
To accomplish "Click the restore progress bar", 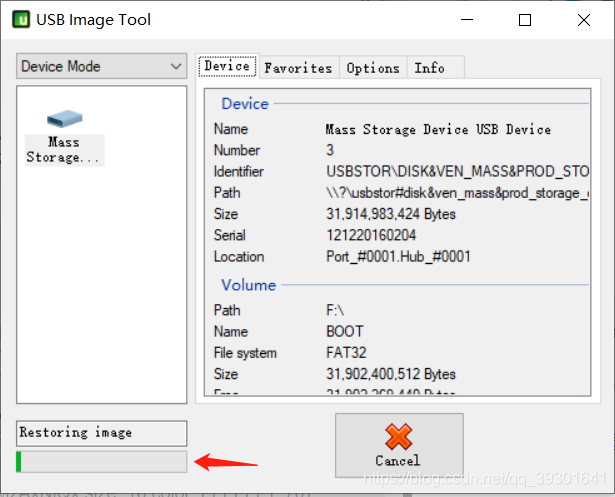I will click(102, 461).
